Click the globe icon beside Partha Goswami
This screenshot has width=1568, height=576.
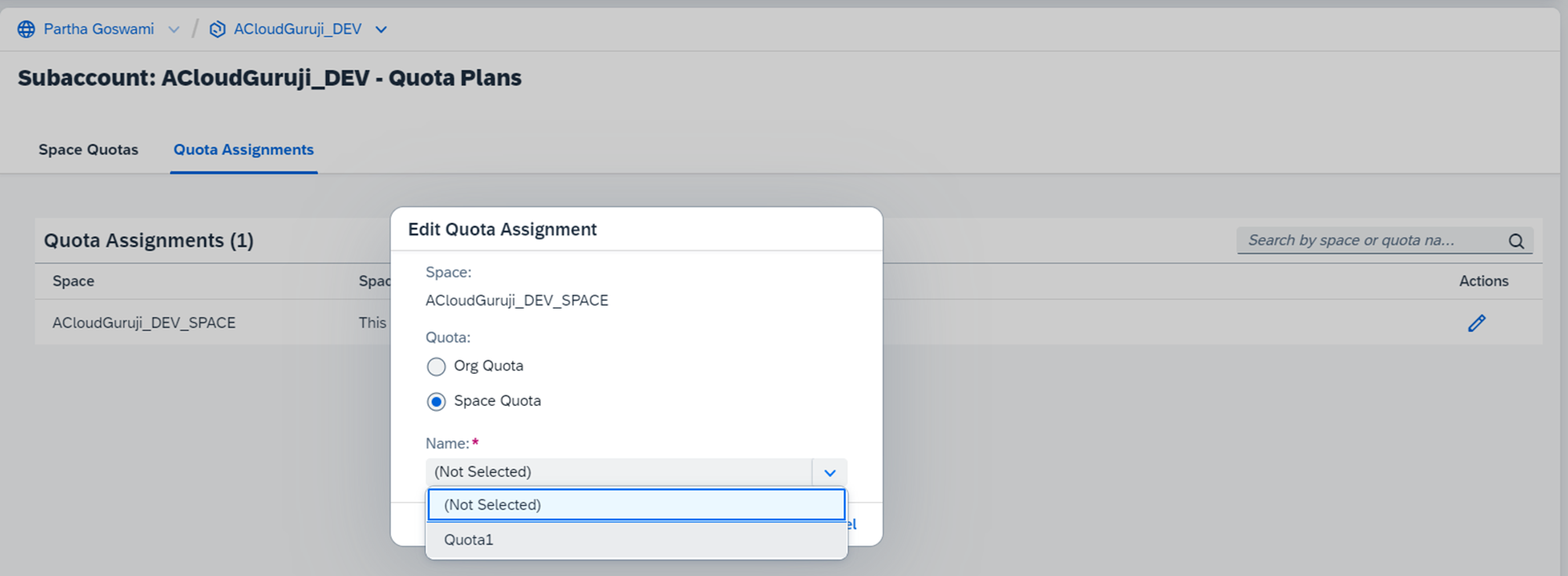27,30
